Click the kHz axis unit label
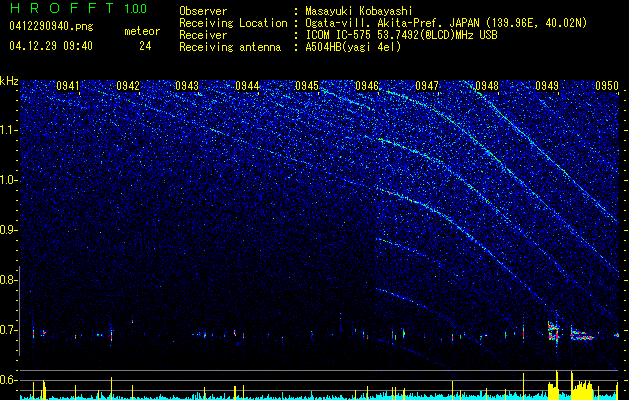 click(9, 81)
